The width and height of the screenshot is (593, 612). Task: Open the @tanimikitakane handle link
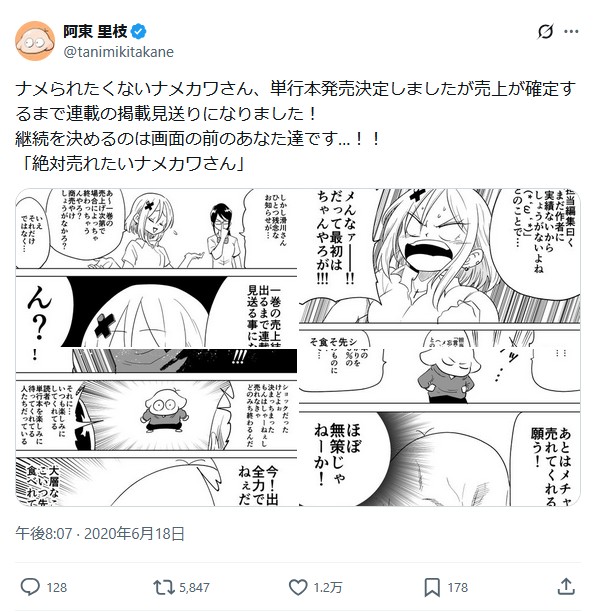(119, 52)
